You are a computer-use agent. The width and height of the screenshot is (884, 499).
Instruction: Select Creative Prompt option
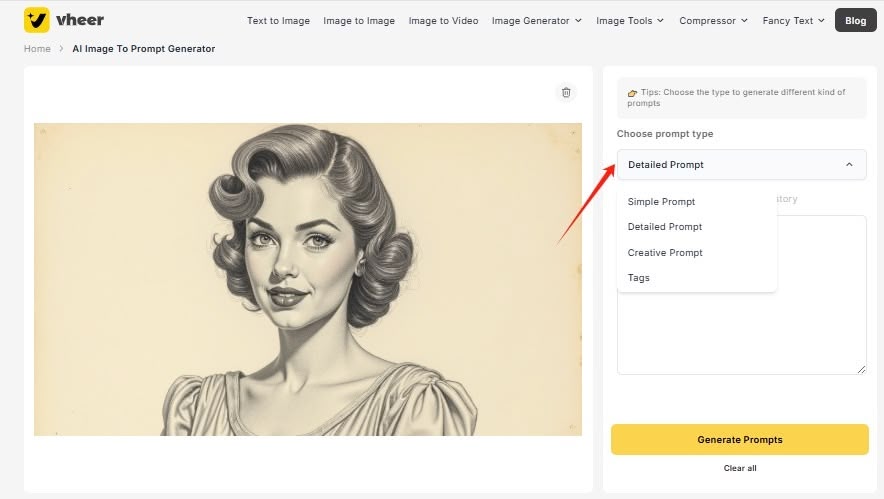click(x=665, y=253)
